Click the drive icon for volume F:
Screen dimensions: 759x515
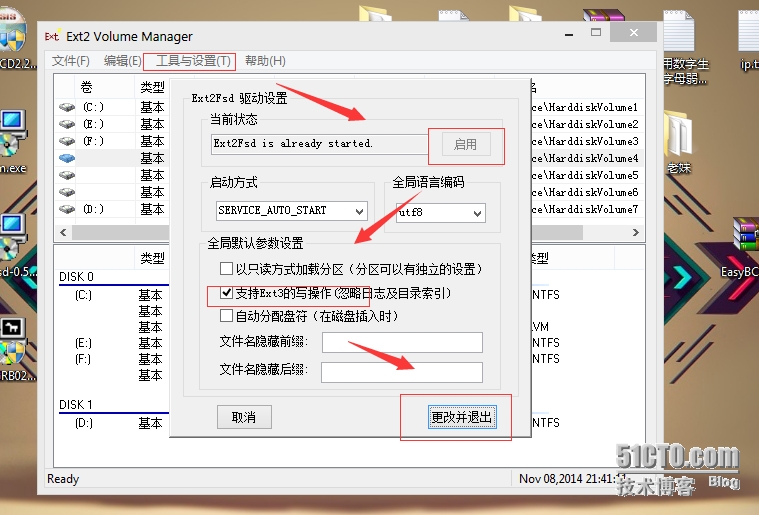point(67,141)
